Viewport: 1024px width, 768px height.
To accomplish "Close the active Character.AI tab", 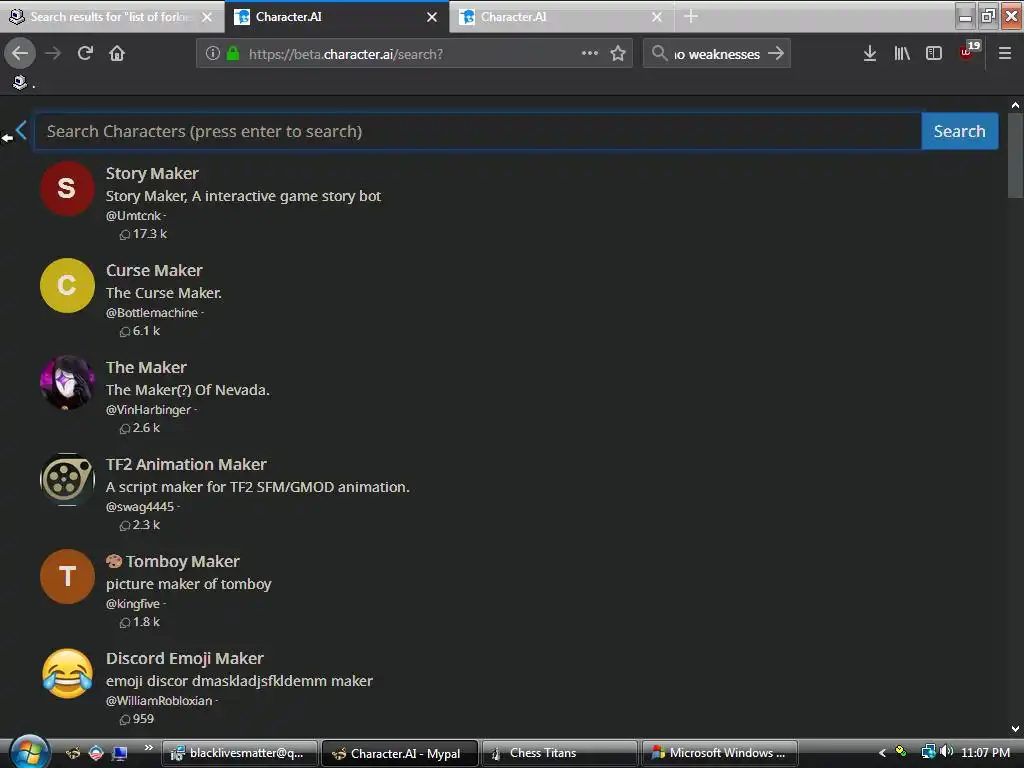I will tap(432, 17).
